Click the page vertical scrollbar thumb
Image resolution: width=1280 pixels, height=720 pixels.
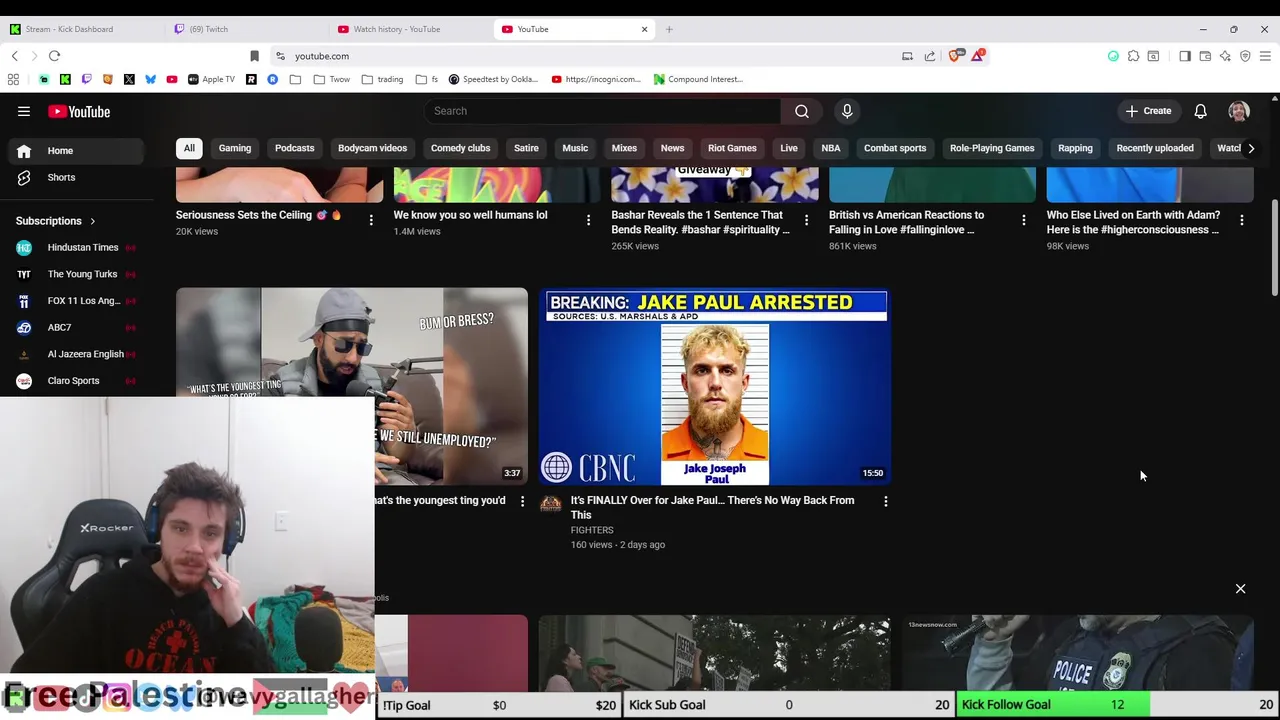click(1274, 248)
